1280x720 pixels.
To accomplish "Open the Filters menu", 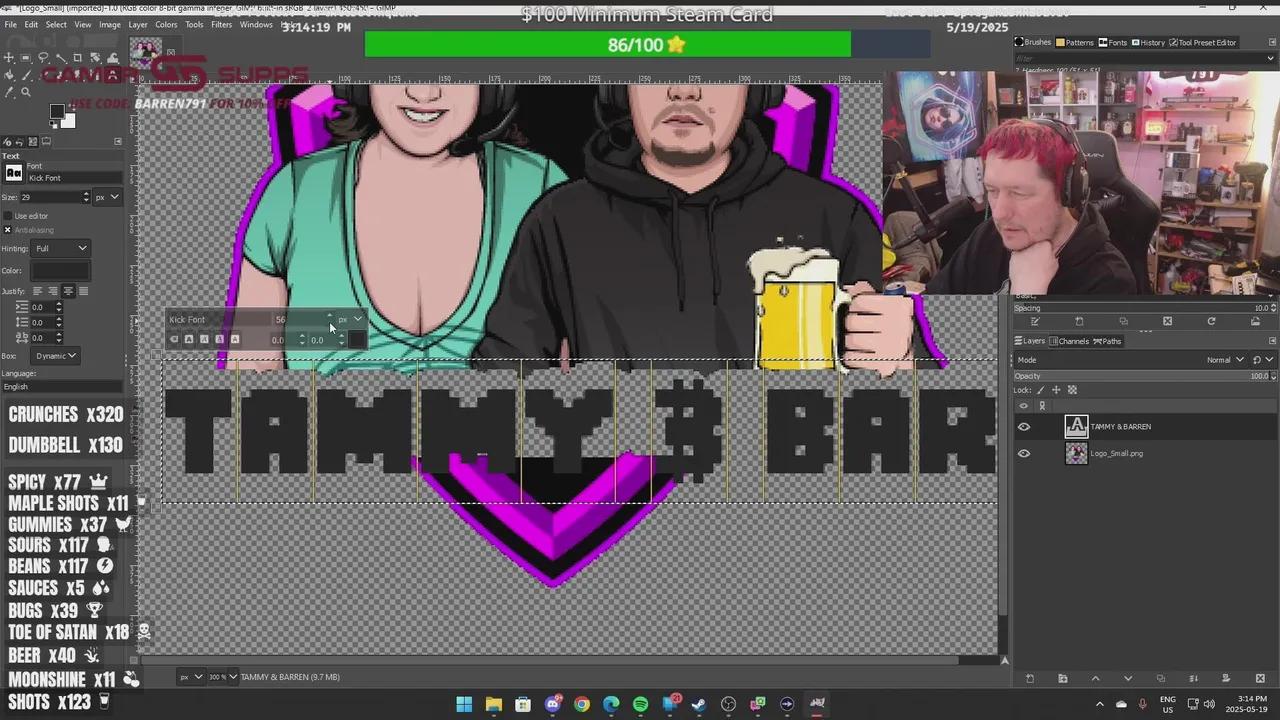I will click(x=221, y=24).
